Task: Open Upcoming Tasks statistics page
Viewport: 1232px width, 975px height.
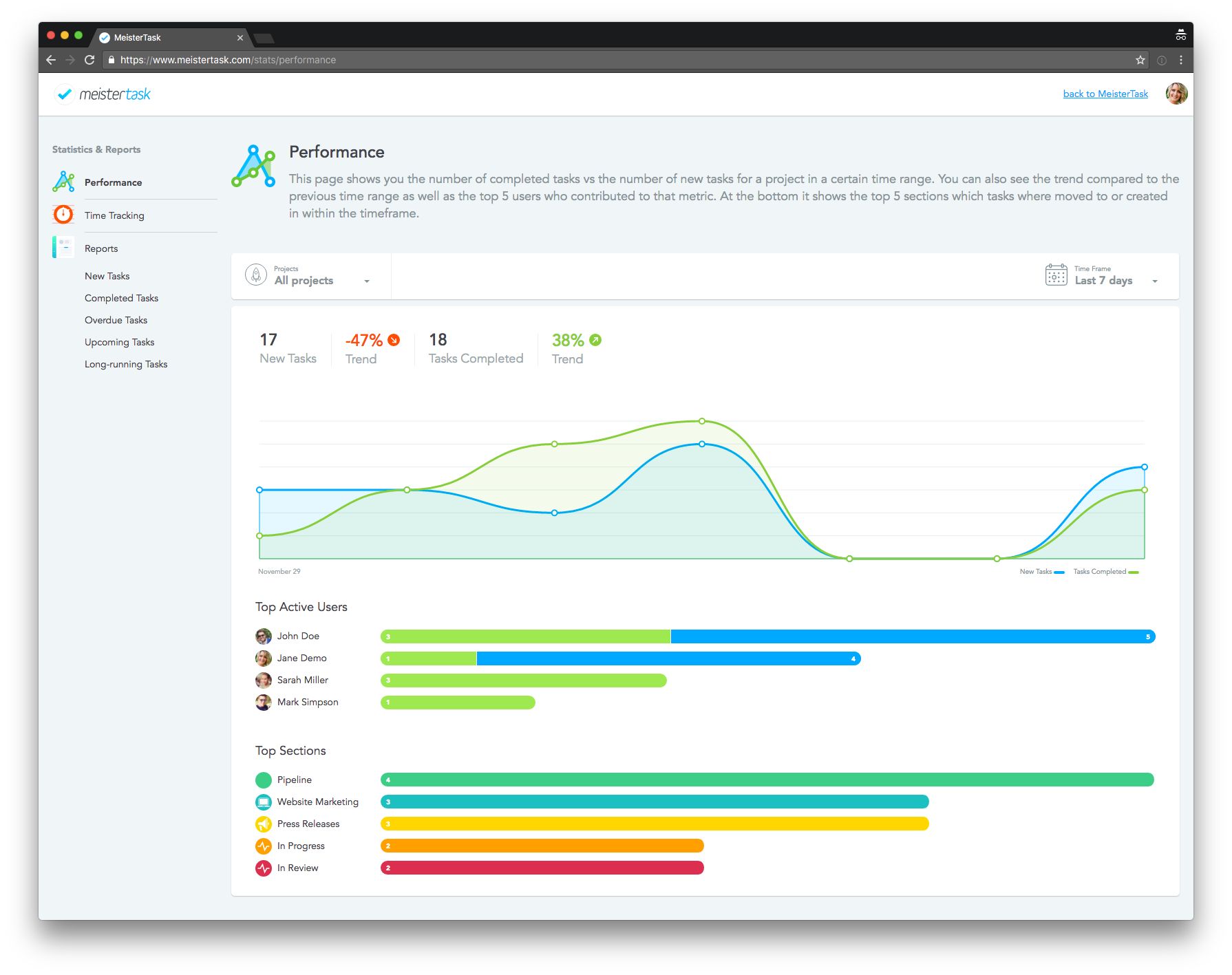Action: (119, 342)
